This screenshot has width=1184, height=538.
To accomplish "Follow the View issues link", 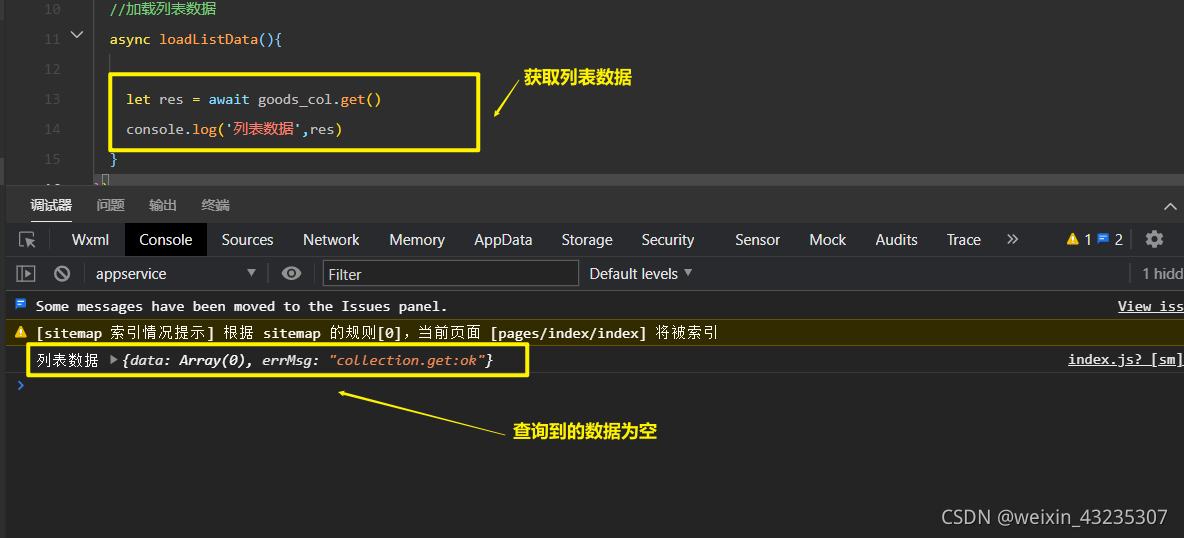I will (1150, 306).
